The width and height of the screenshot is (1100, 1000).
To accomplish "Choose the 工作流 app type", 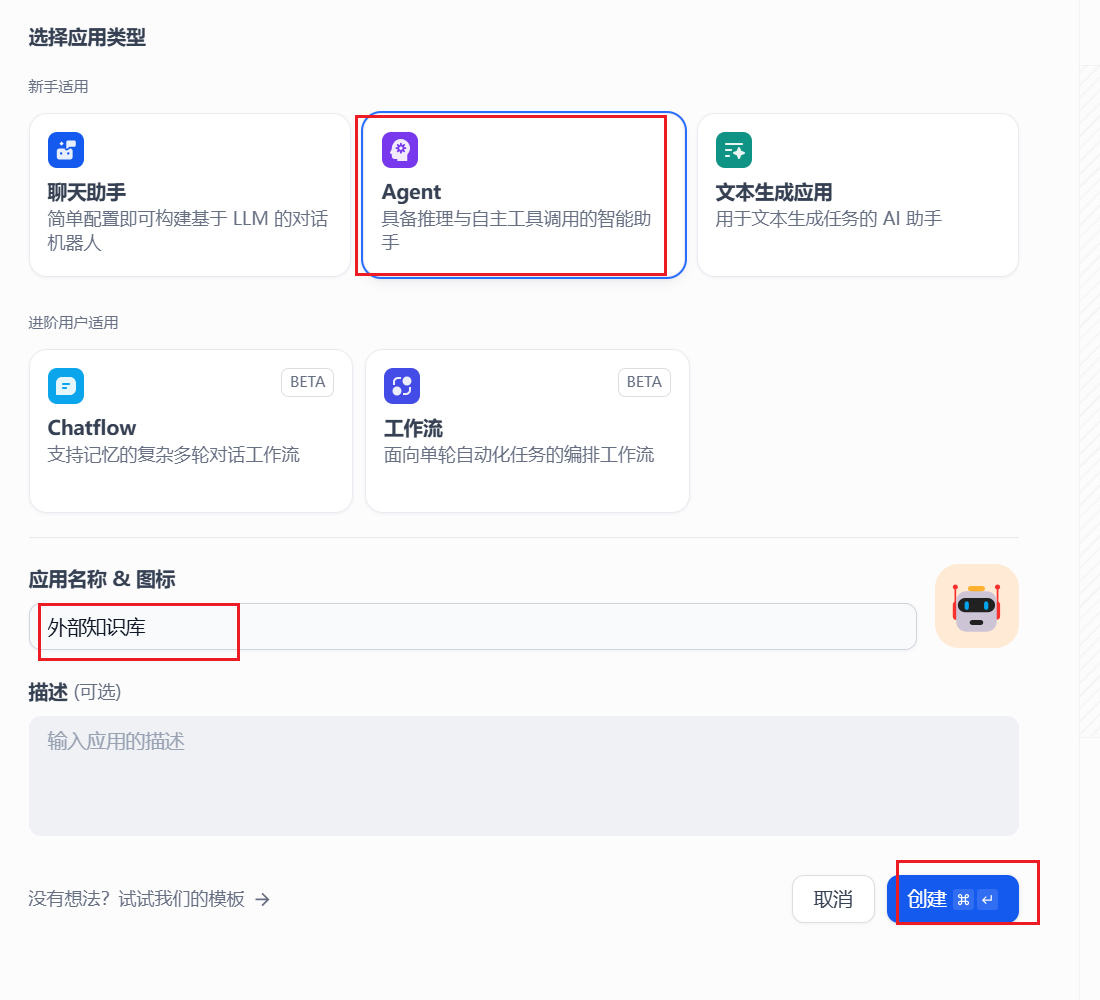I will (x=527, y=431).
